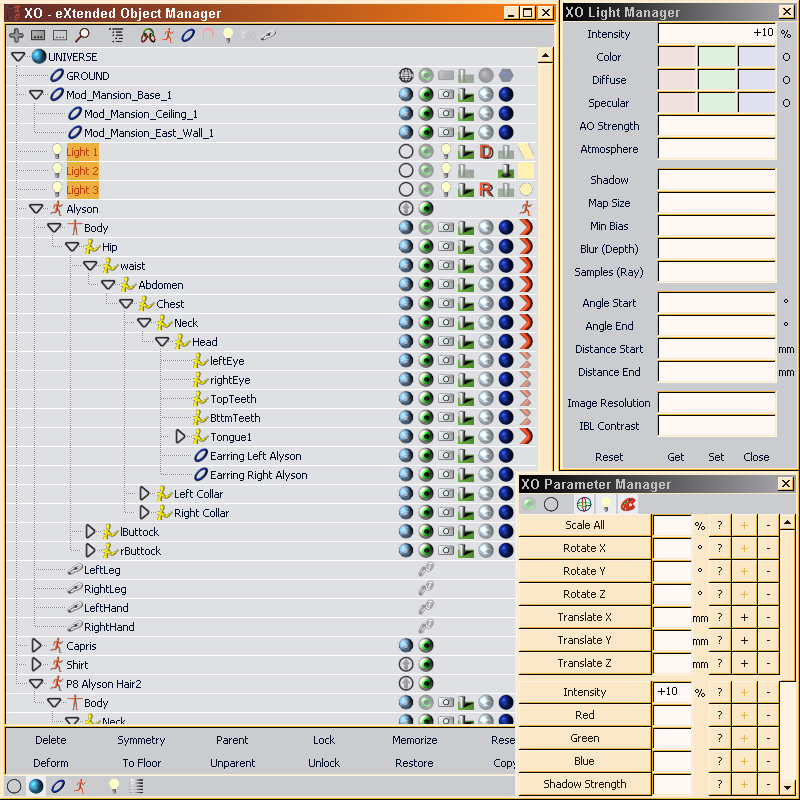Click the Memorize command
800x800 pixels.
415,740
